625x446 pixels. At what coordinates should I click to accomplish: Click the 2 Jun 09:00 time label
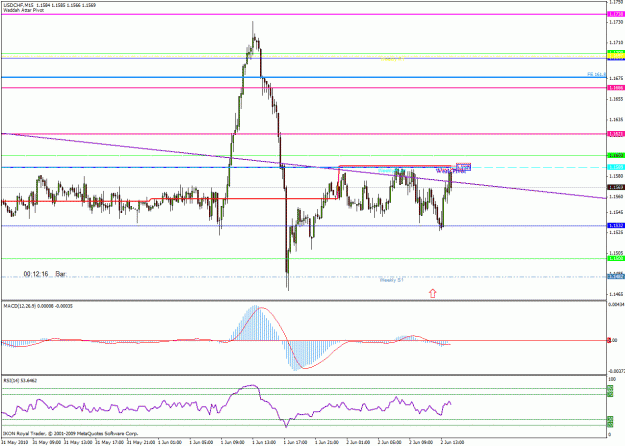(x=421, y=442)
